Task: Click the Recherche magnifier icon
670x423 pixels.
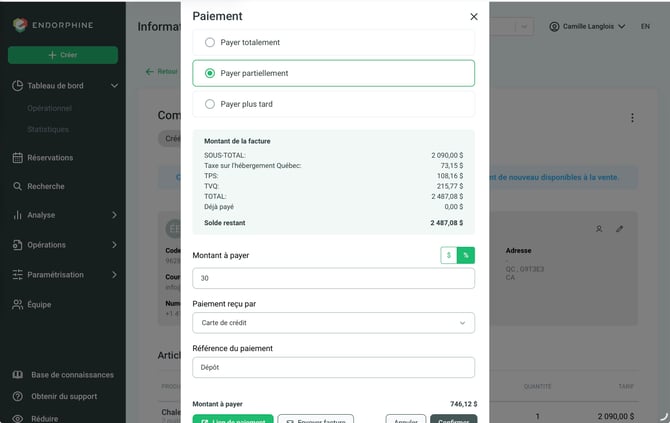Action: pos(18,186)
